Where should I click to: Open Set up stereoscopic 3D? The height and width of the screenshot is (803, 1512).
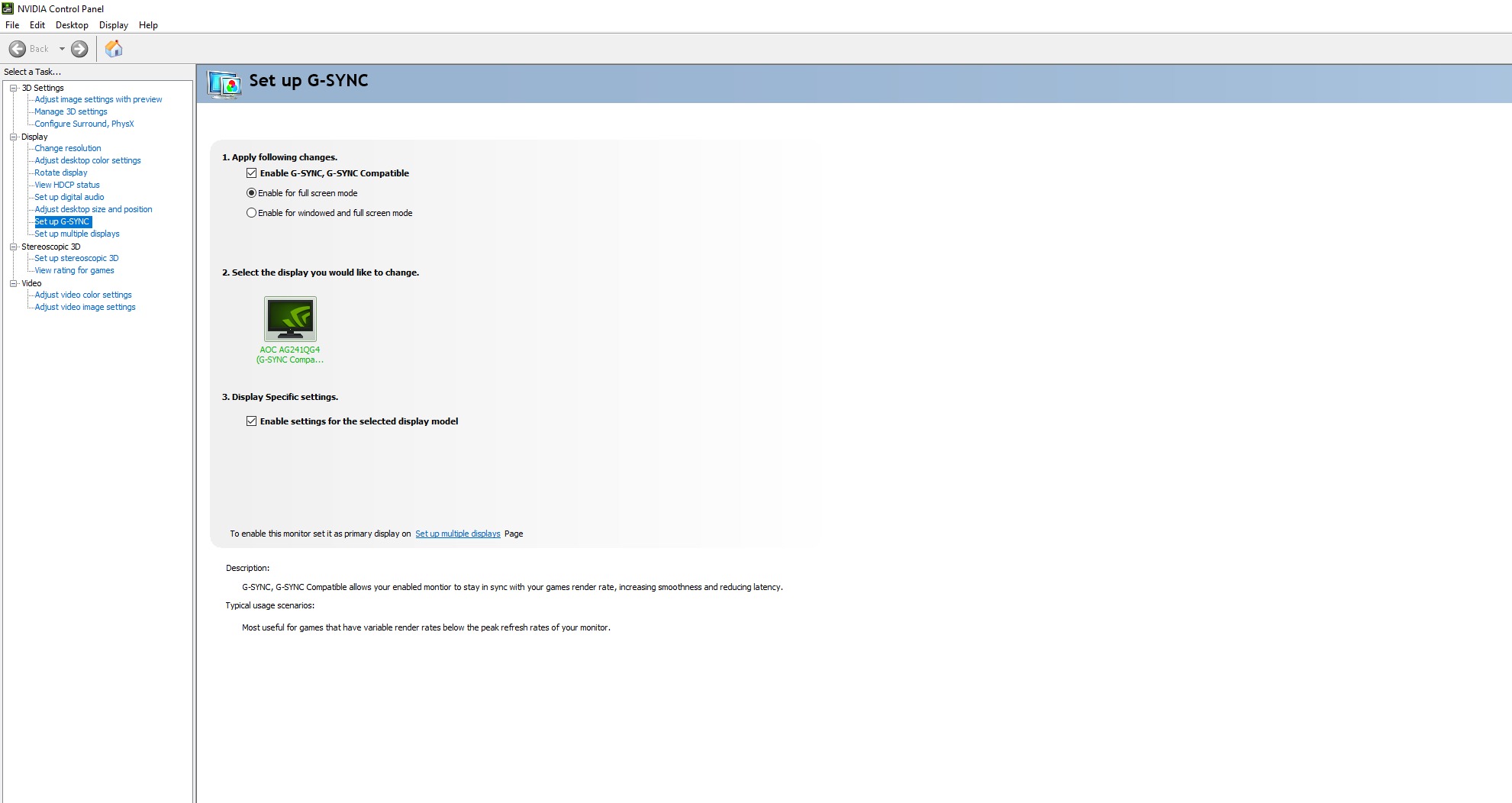point(76,258)
